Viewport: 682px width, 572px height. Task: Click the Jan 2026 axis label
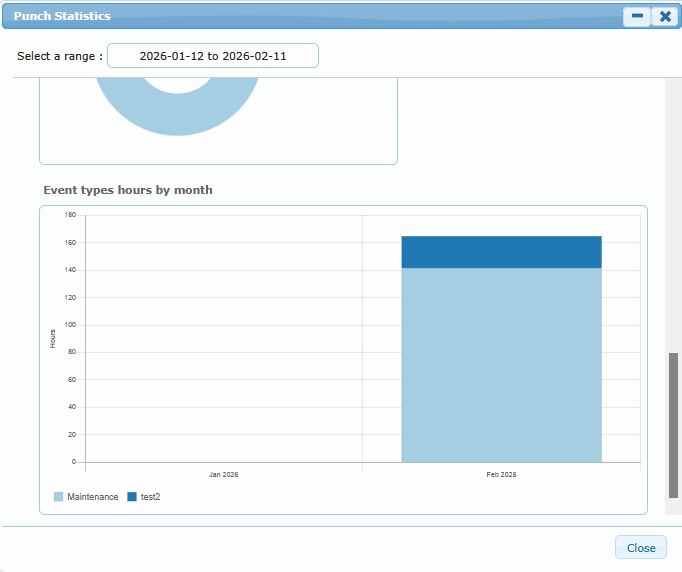point(223,475)
